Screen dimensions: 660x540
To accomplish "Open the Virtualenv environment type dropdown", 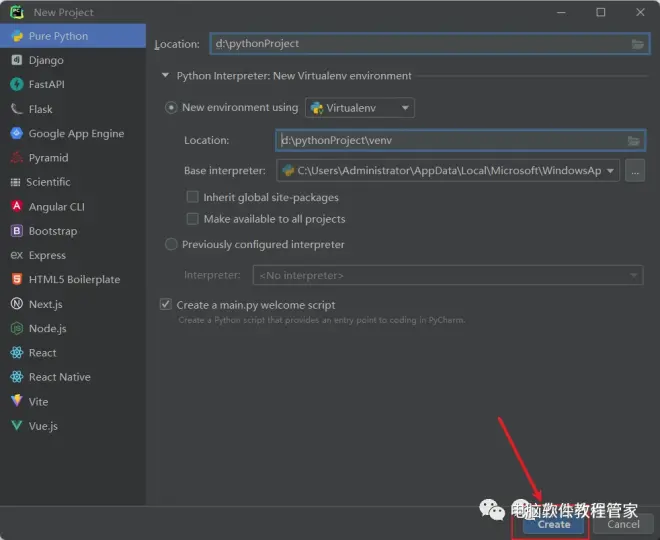I will (x=360, y=108).
